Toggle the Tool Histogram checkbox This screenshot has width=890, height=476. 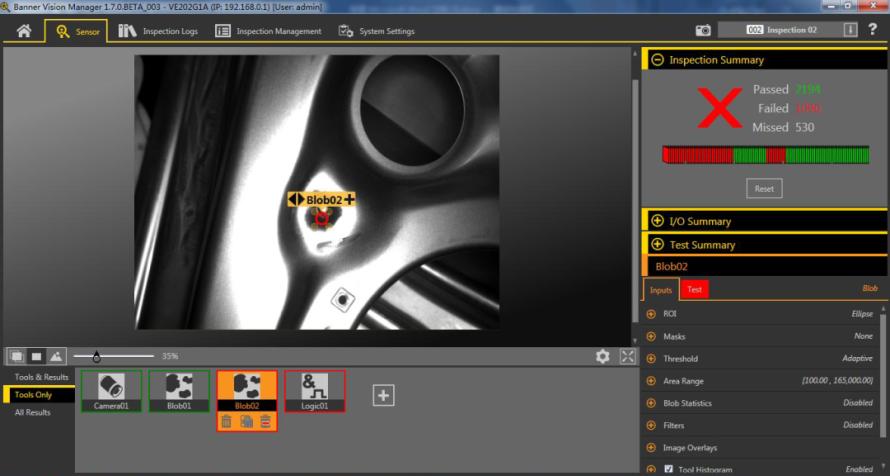[x=669, y=469]
